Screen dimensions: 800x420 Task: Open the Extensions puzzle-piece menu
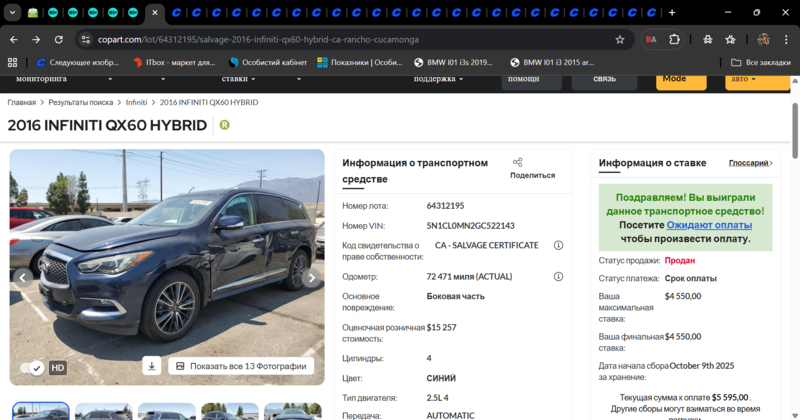674,39
